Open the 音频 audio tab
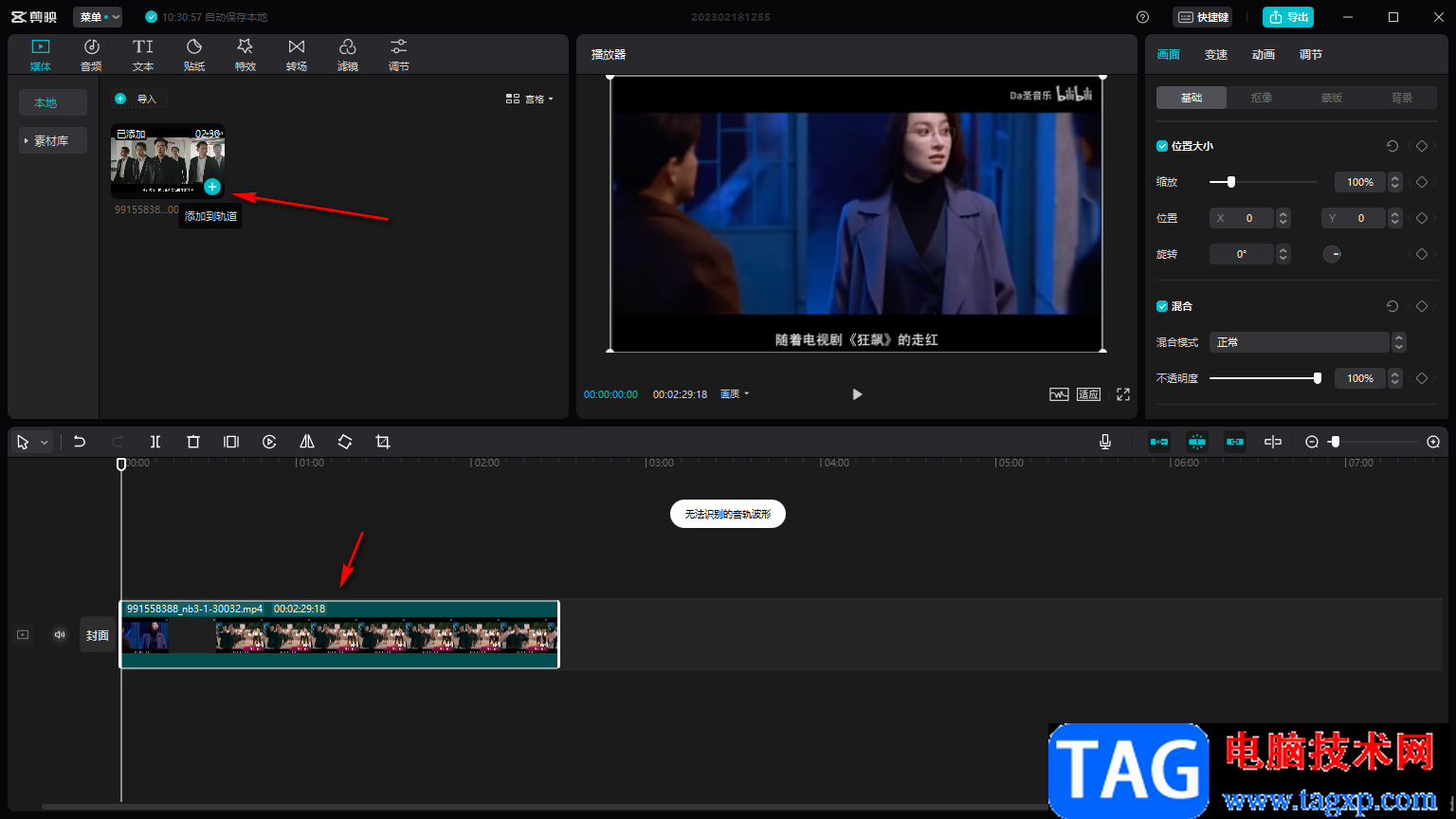 coord(91,55)
